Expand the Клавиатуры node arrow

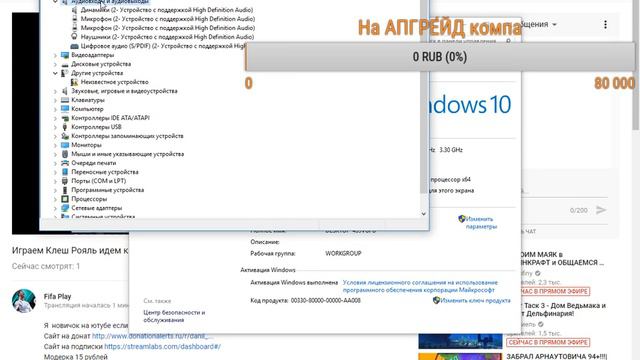tap(55, 100)
